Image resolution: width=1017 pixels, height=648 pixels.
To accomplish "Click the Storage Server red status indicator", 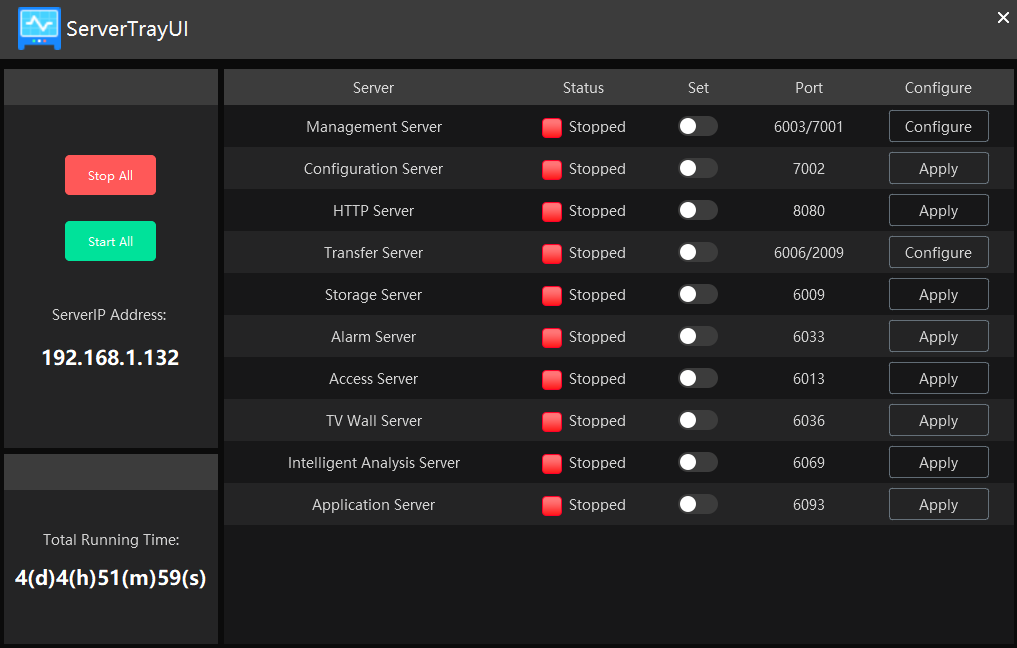I will tap(552, 295).
